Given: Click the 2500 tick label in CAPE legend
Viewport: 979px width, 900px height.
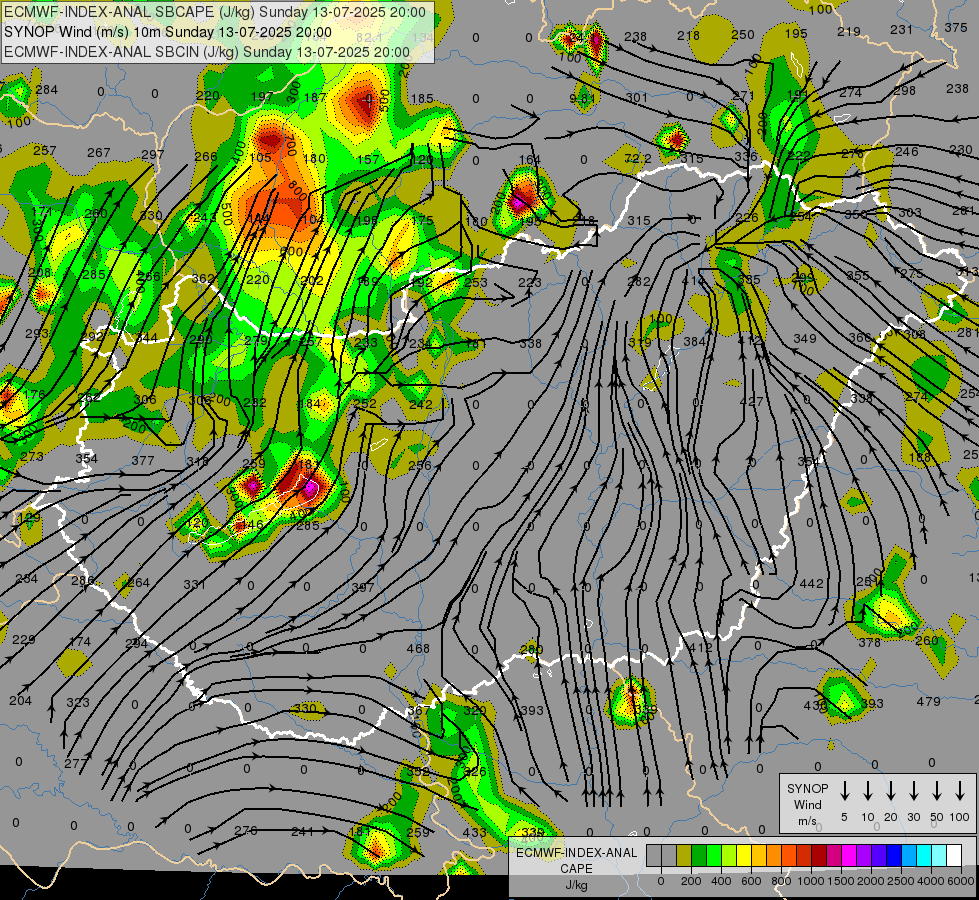Looking at the screenshot, I should (901, 881).
